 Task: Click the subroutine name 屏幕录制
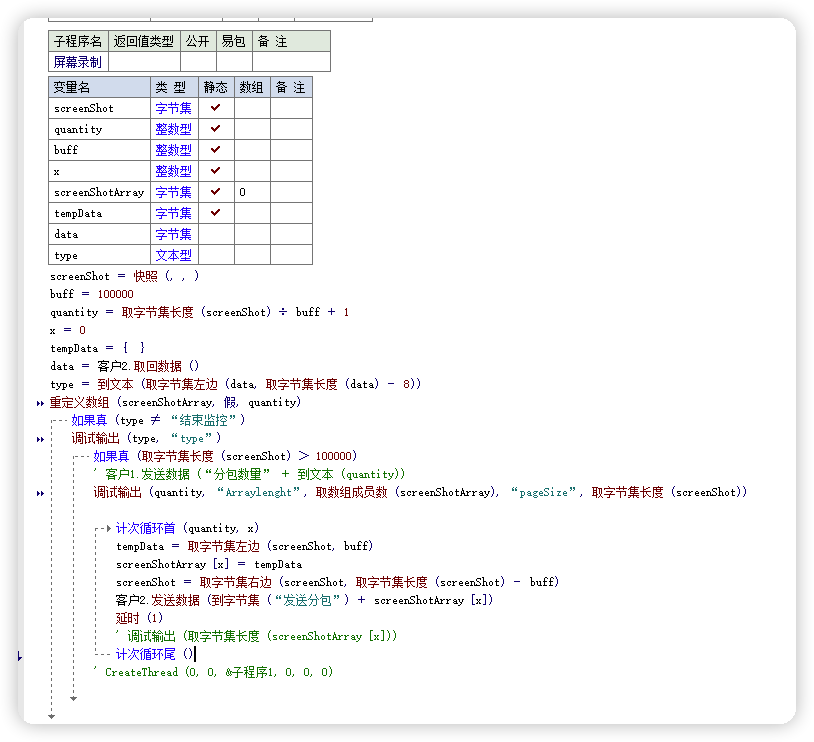(x=77, y=62)
